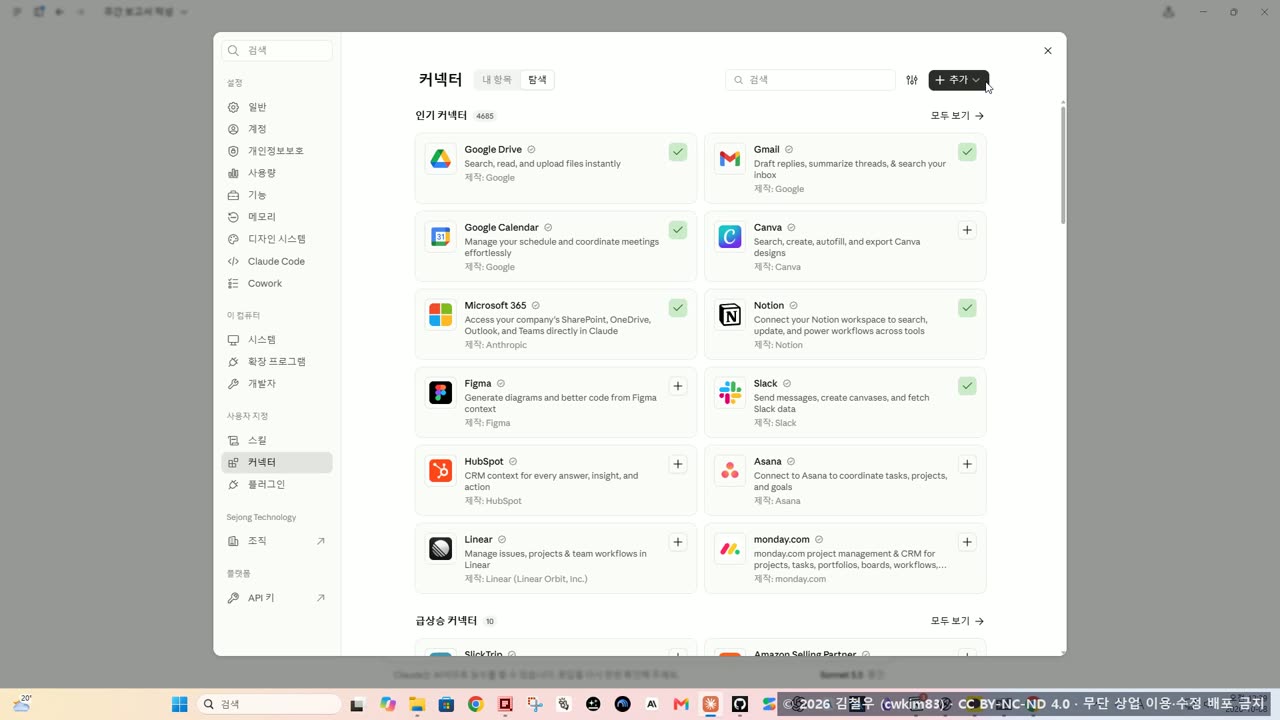This screenshot has height=720, width=1280.
Task: Click 모두 보기 for 급상승 커넥터
Action: 957,621
